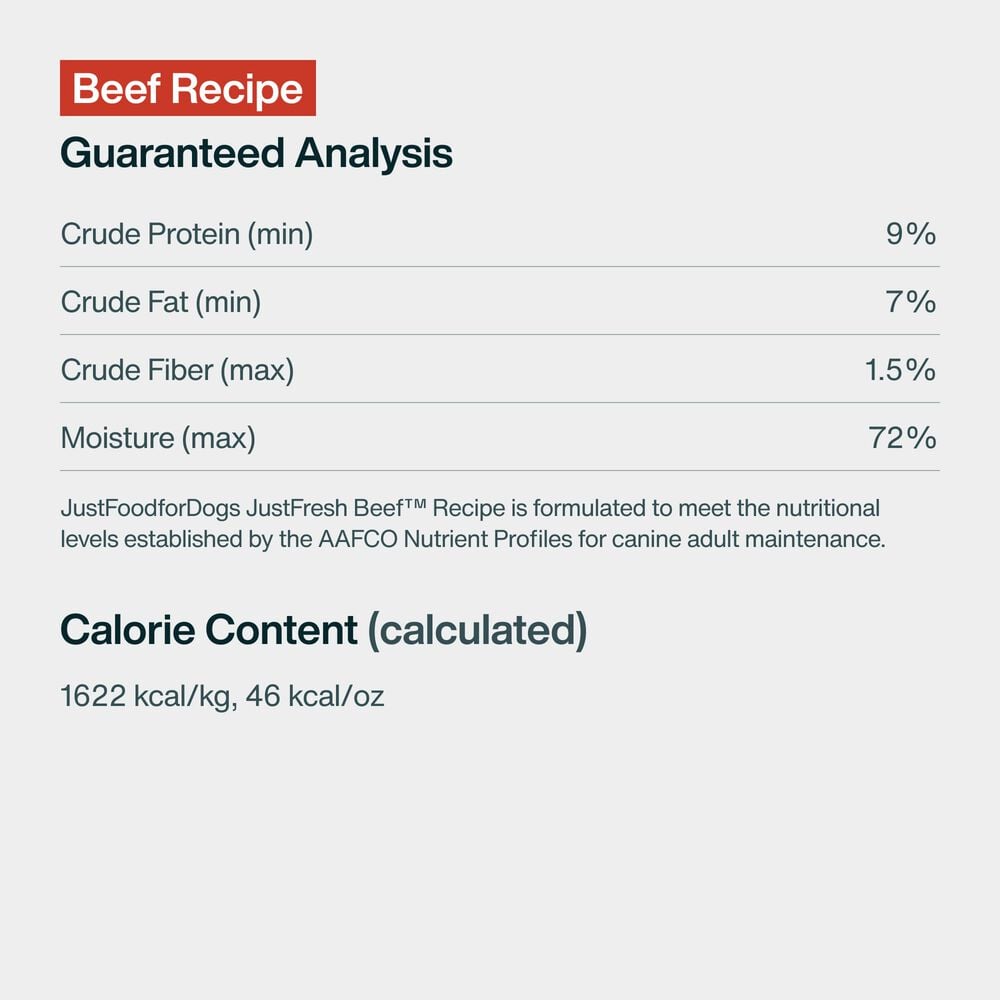Click the 9% protein value
1000x1000 pixels.
(x=910, y=234)
